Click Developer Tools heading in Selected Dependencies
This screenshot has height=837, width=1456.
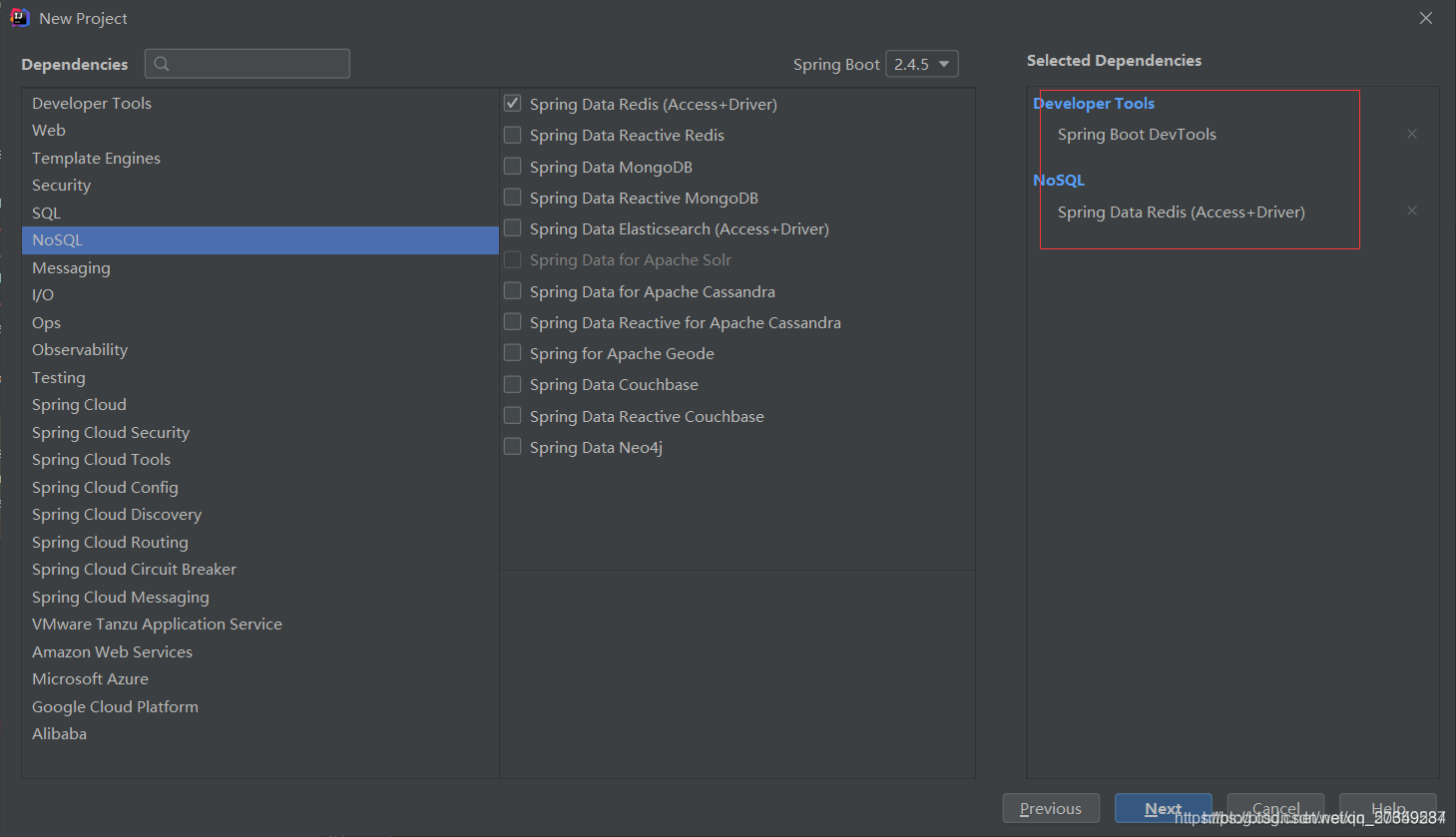tap(1094, 103)
